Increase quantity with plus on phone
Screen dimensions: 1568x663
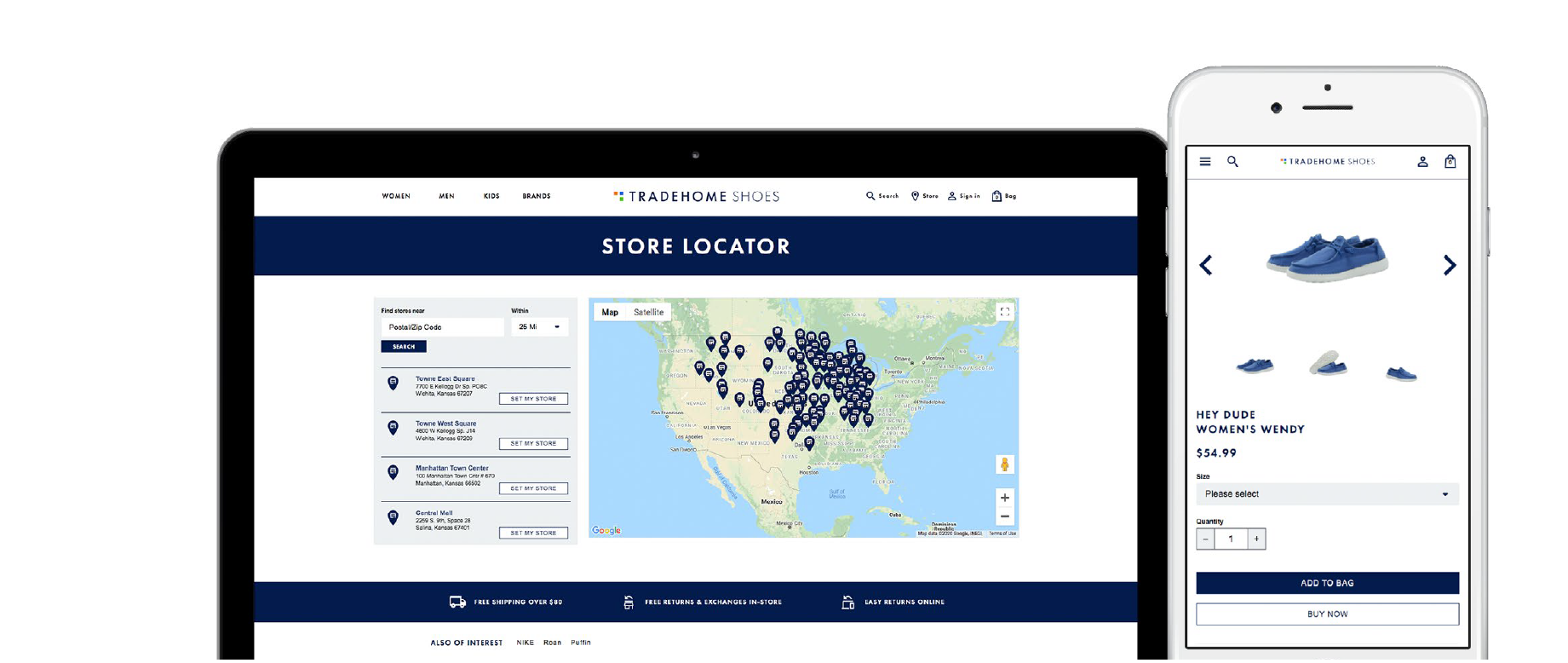[1256, 539]
